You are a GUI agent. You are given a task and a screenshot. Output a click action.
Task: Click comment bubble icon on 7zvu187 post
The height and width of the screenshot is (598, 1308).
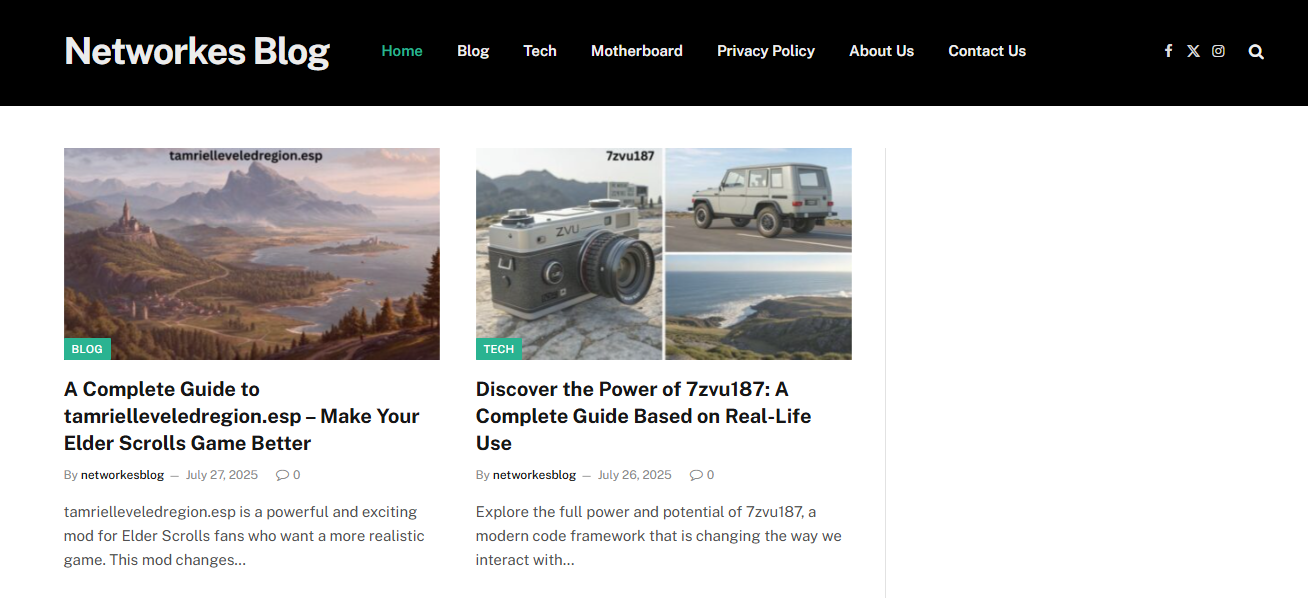696,475
